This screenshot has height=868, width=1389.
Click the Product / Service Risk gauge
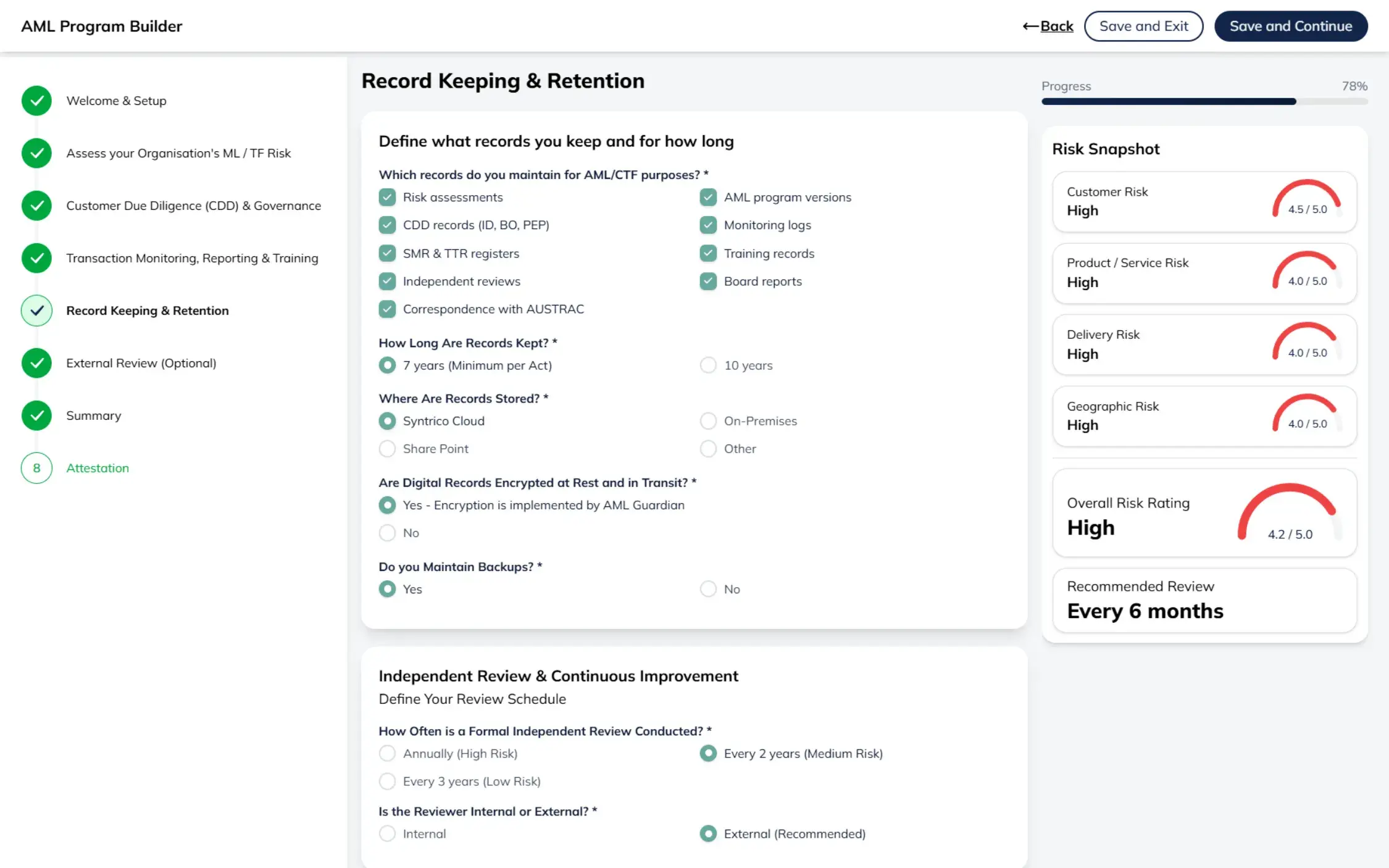[x=1306, y=270]
